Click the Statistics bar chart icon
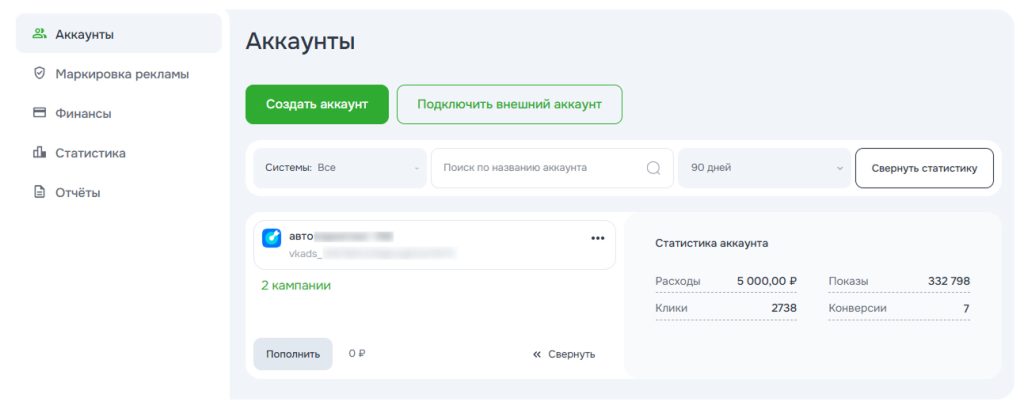Viewport: 1024px width, 409px height. (x=40, y=153)
